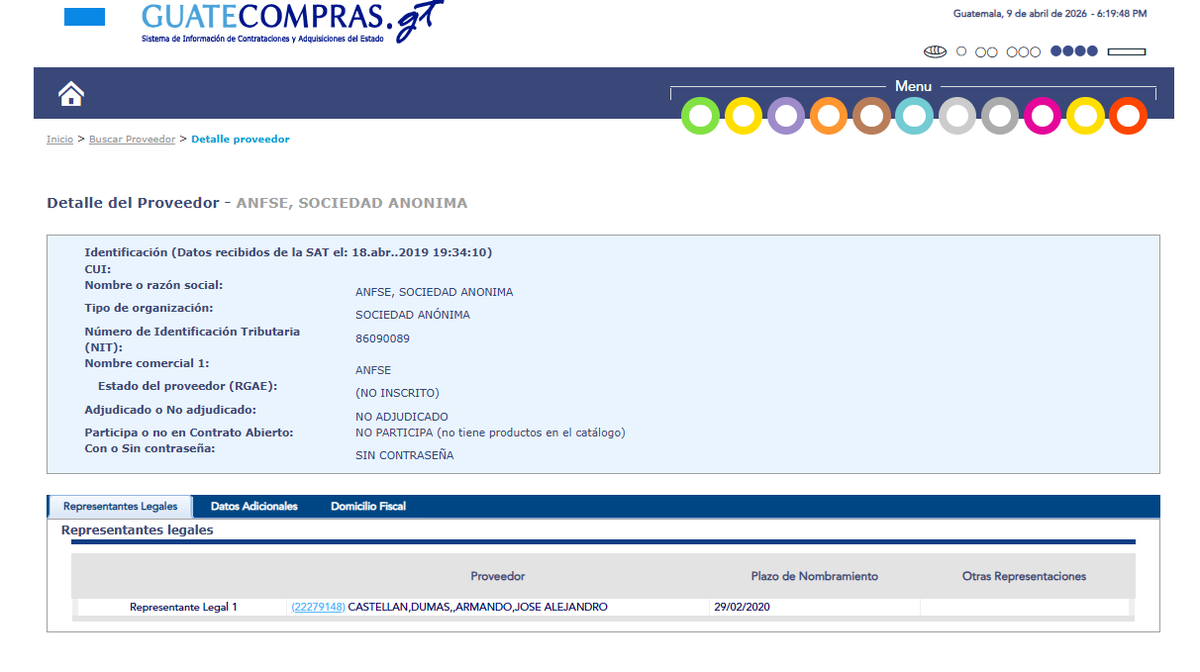Image resolution: width=1200 pixels, height=672 pixels.
Task: Open the last yellow circle menu item
Action: tap(1085, 116)
